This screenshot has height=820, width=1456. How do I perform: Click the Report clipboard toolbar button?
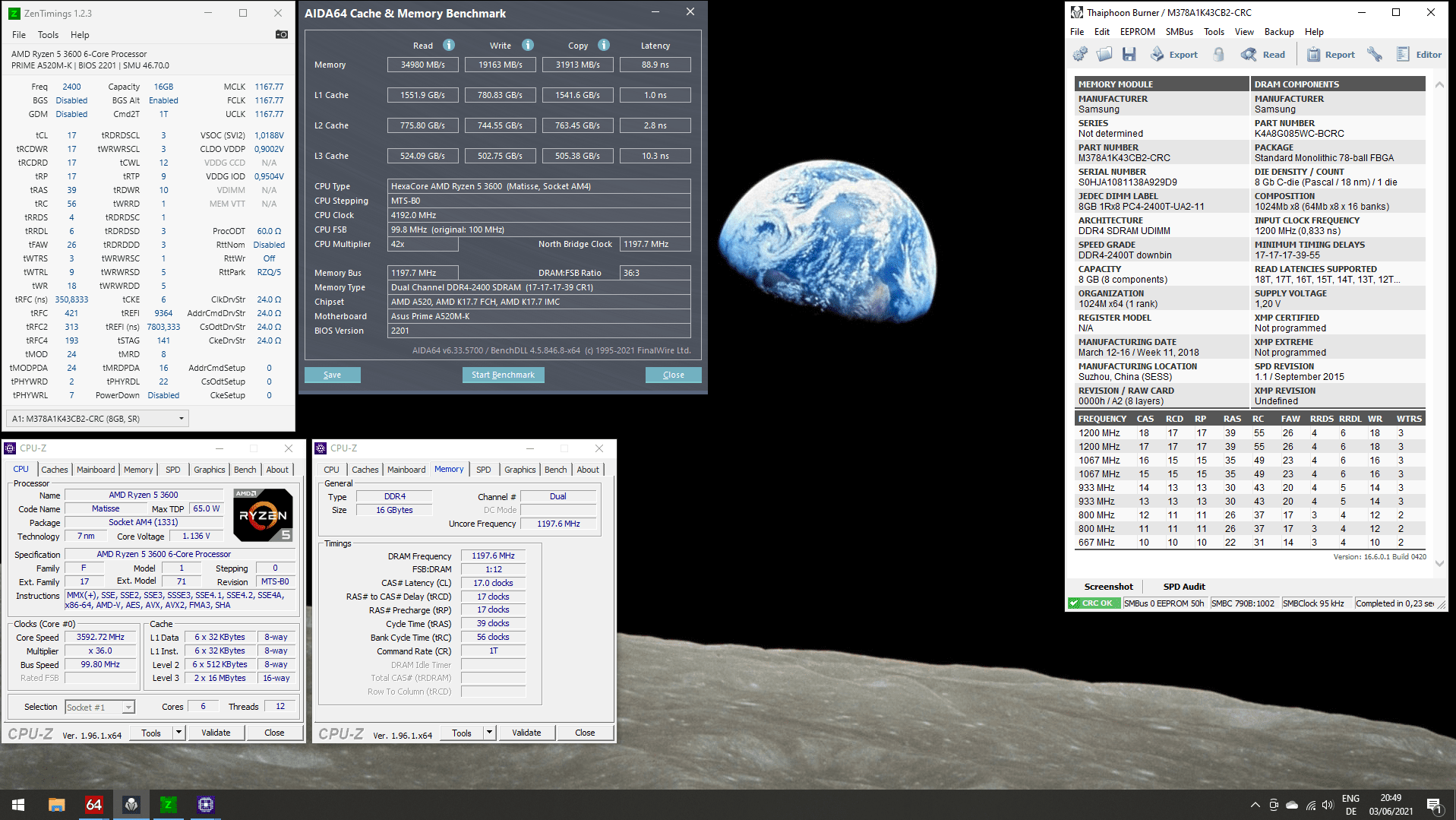click(x=1331, y=55)
